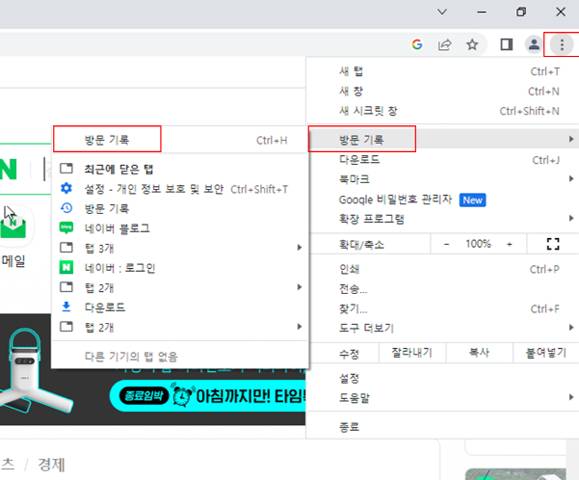Select 새 창 menu item

[x=442, y=91]
